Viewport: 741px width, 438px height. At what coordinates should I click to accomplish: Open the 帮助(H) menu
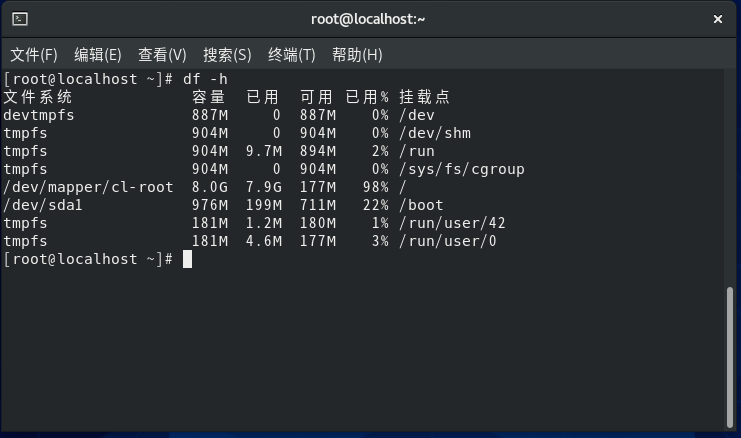pyautogui.click(x=357, y=55)
